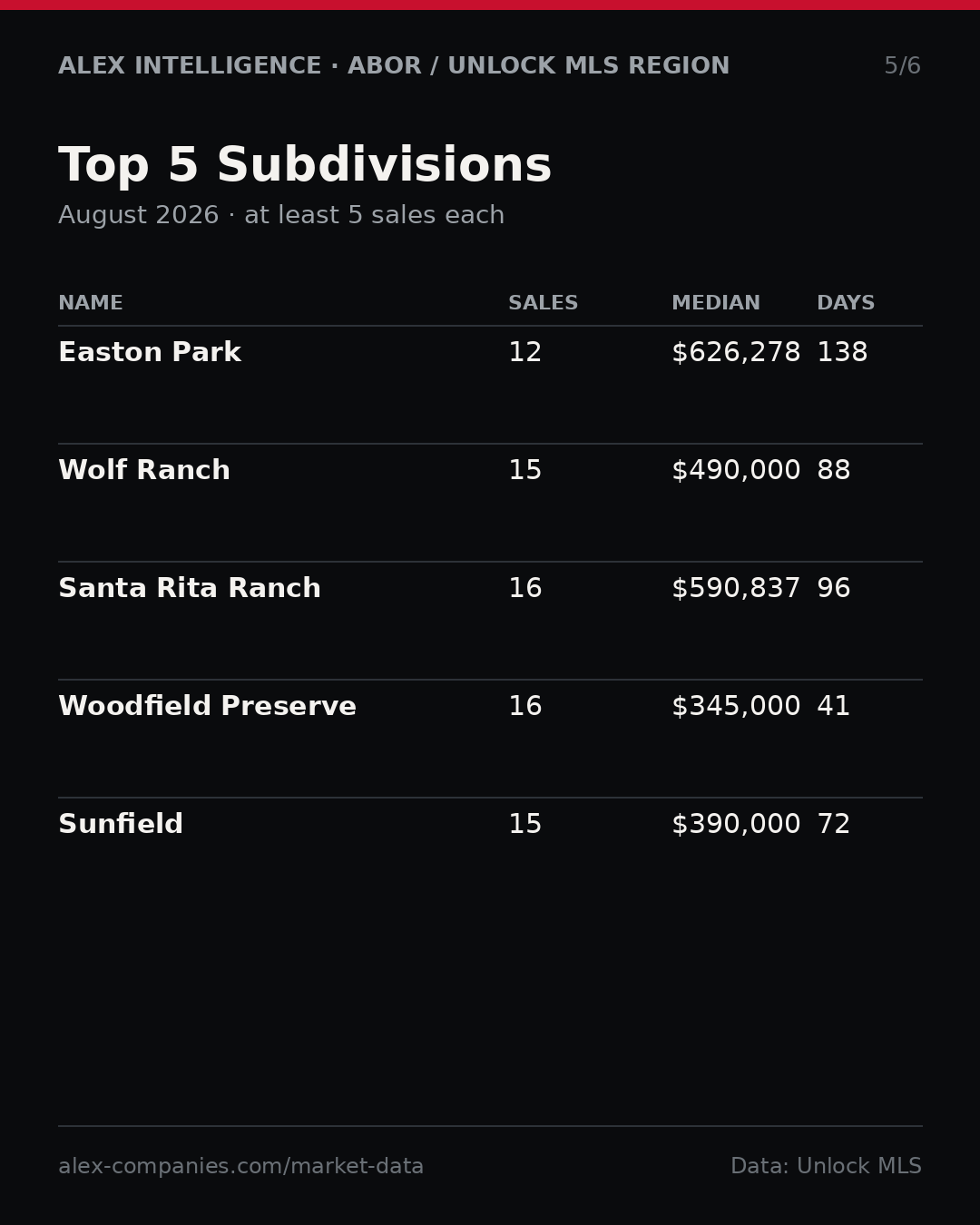Click the August 2026 subtitle line
Viewport: 980px width, 1225px height.
[281, 216]
